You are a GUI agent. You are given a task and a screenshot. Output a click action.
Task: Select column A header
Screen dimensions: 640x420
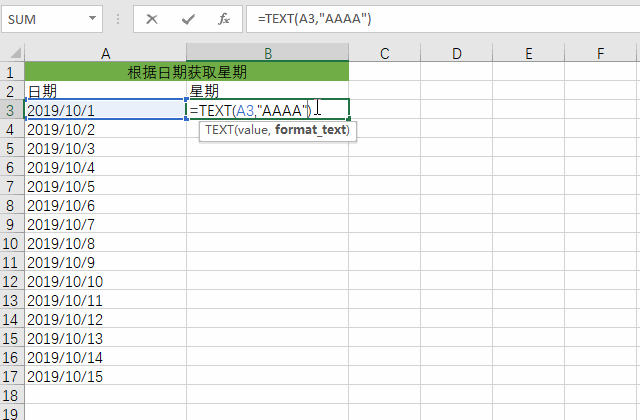pyautogui.click(x=105, y=53)
